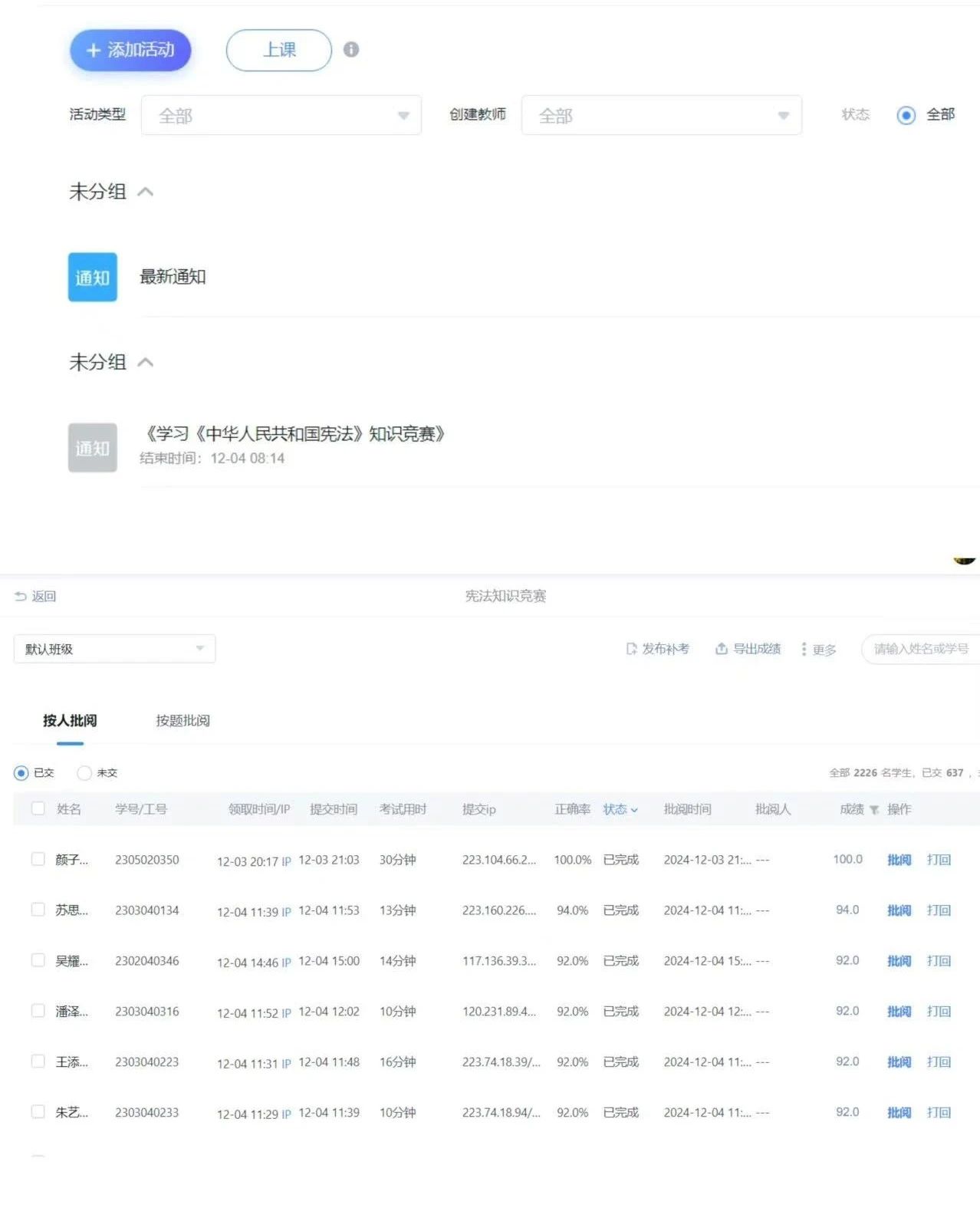980x1211 pixels.
Task: Open the 创建教师 dropdown
Action: pyautogui.click(x=661, y=116)
